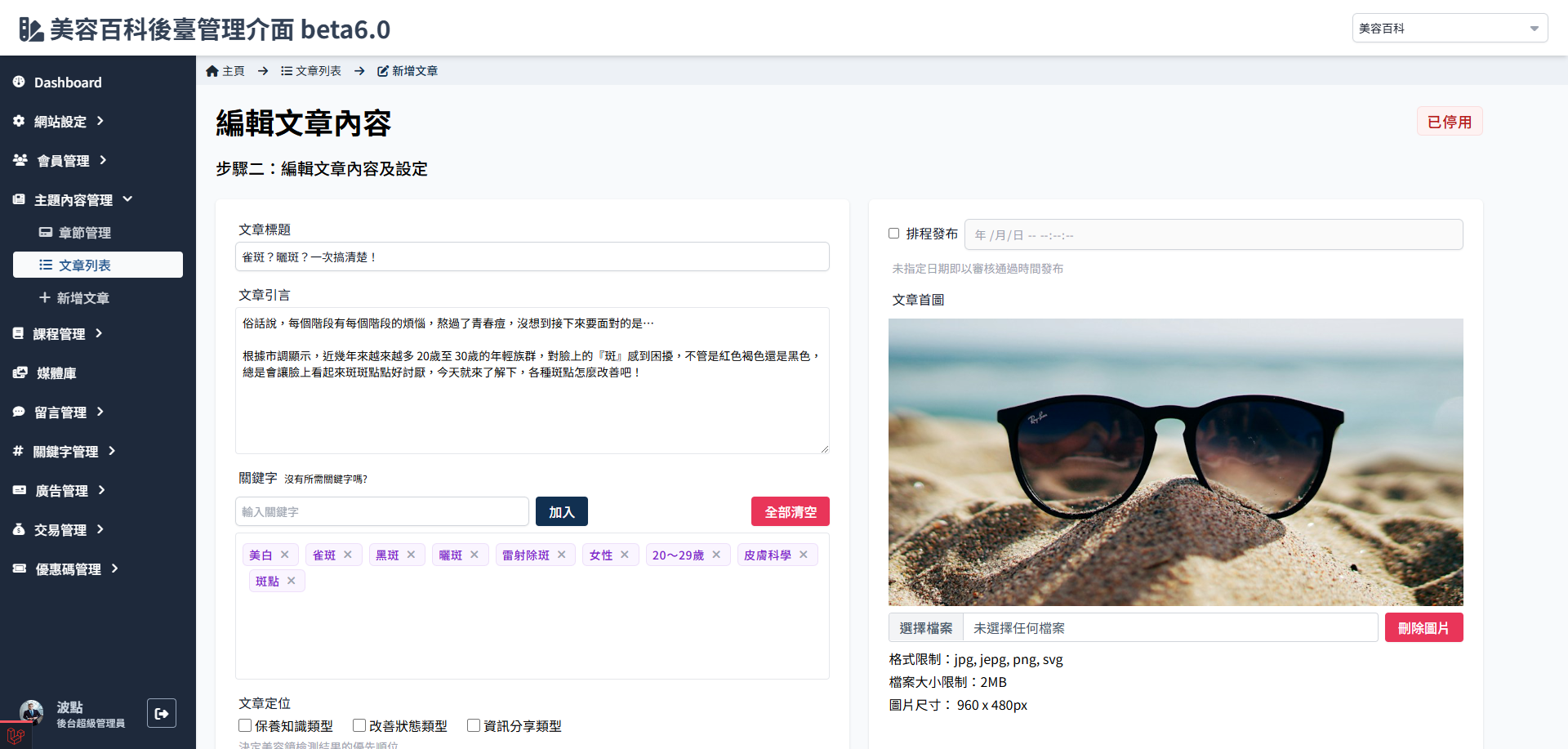1568x749 pixels.
Task: Click the 章節管理 icon
Action: [x=46, y=232]
